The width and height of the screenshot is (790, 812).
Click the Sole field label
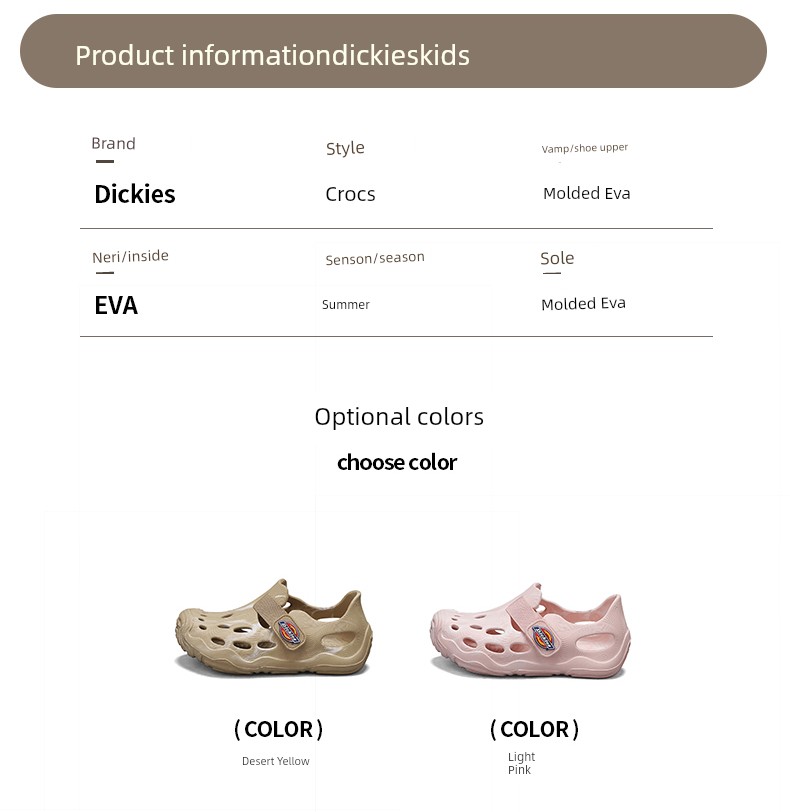pyautogui.click(x=557, y=258)
